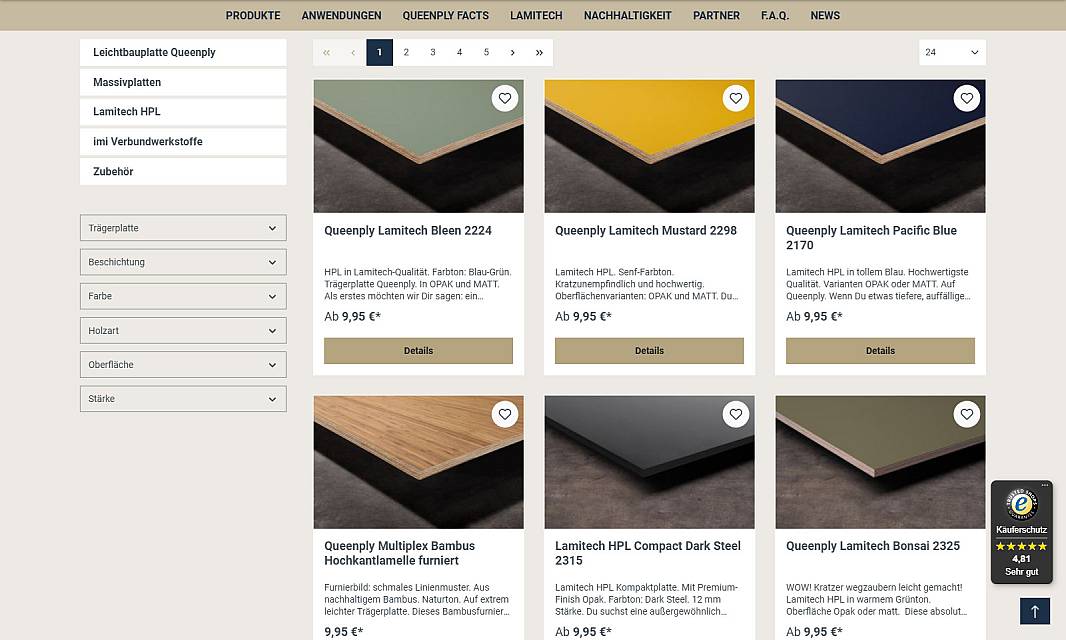Add Lamitech HPL Compact Dark Steel to wishlist
Screen dimensions: 1066x640
point(736,414)
